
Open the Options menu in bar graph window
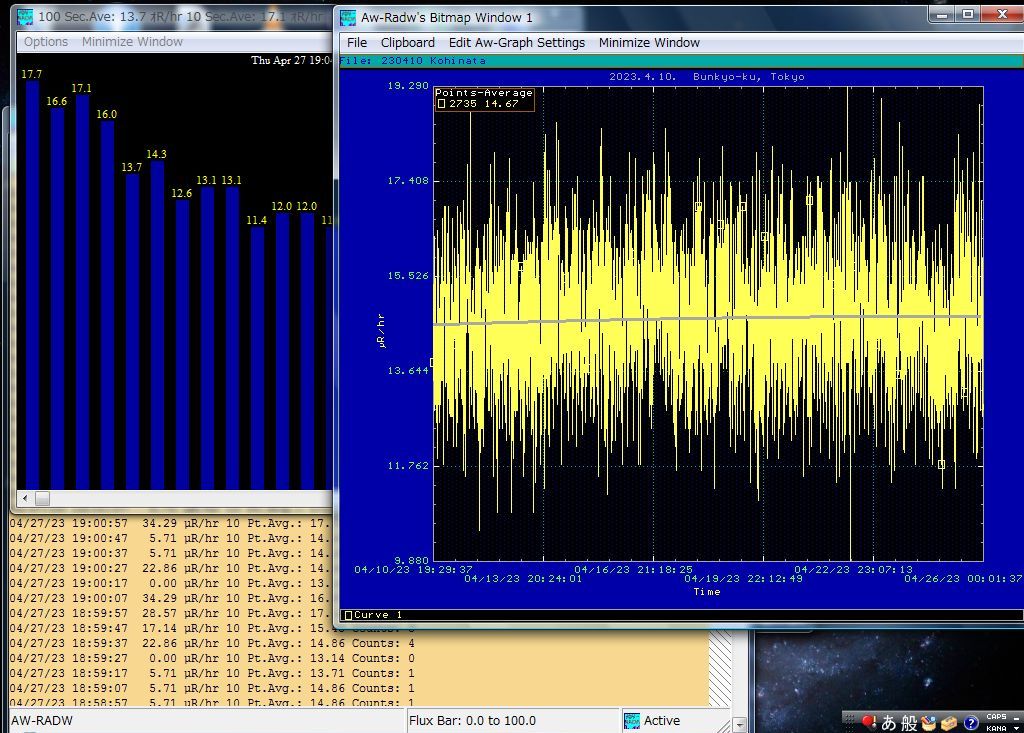tap(46, 42)
